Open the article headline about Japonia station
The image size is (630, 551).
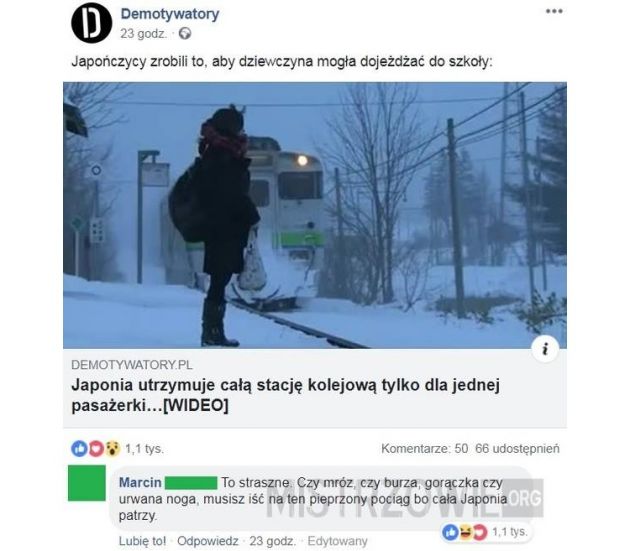coord(286,395)
